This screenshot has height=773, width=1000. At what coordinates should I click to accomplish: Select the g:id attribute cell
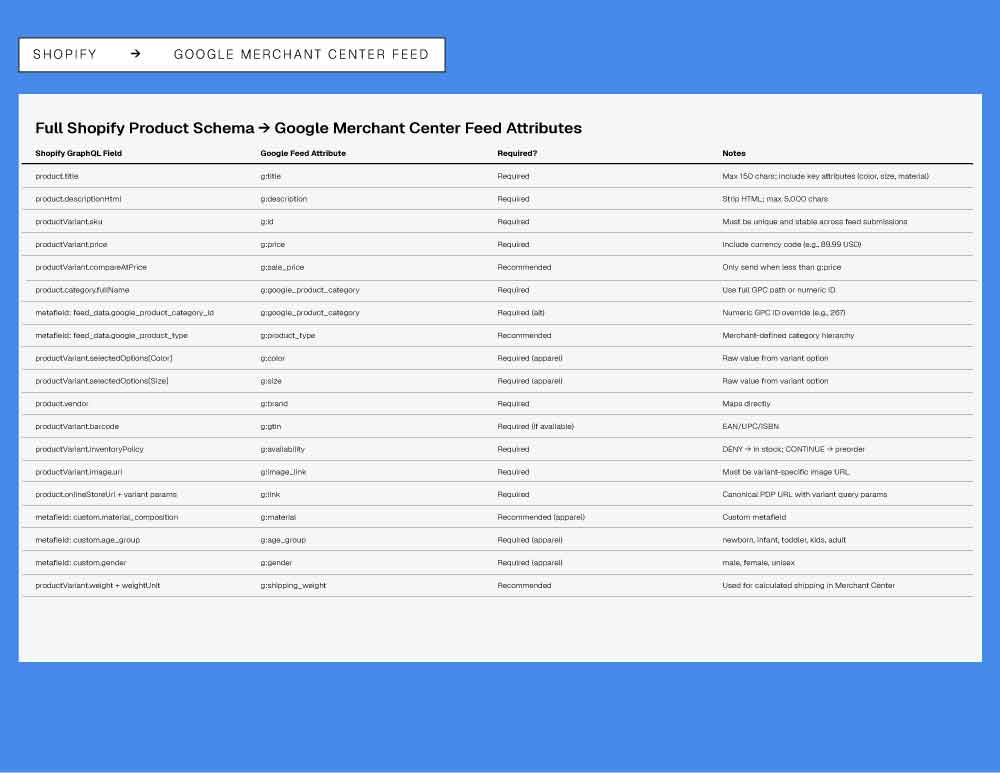tap(267, 222)
